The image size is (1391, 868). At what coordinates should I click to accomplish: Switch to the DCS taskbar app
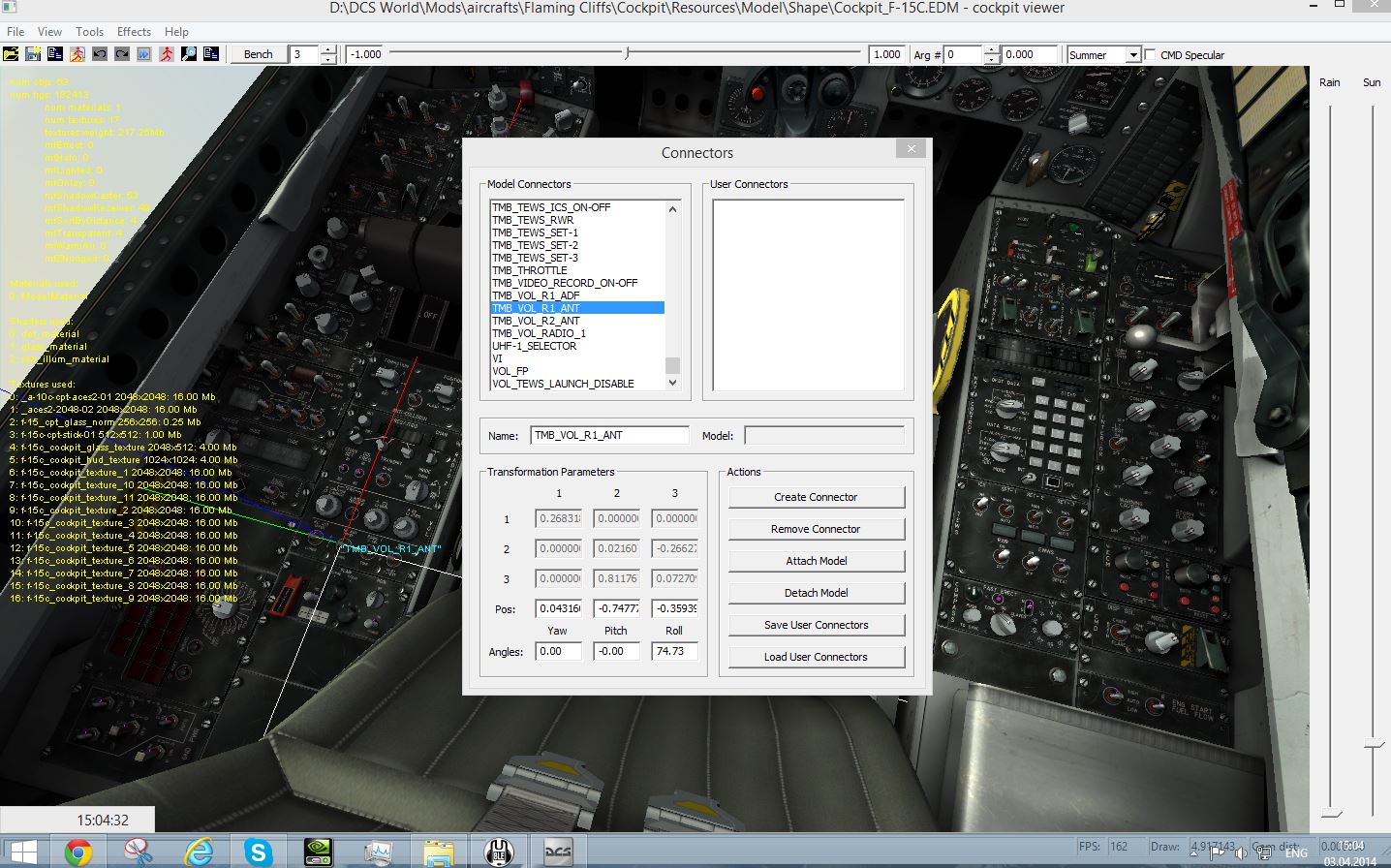pos(558,852)
